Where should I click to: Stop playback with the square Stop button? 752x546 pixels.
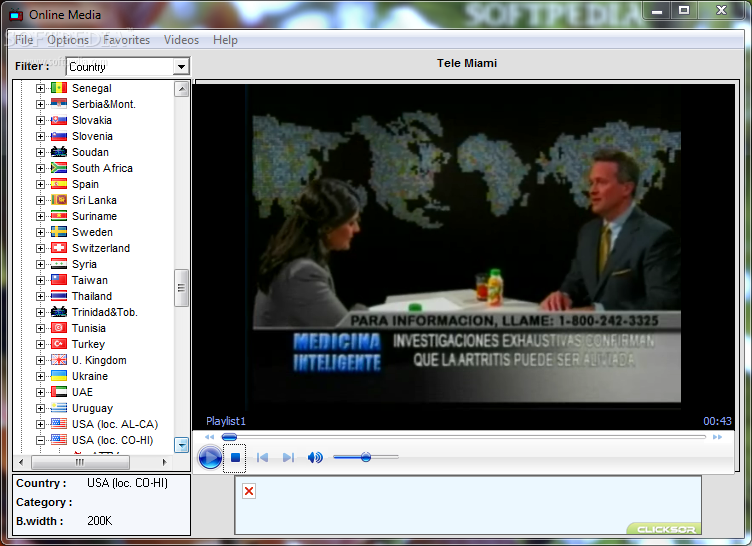coord(235,458)
